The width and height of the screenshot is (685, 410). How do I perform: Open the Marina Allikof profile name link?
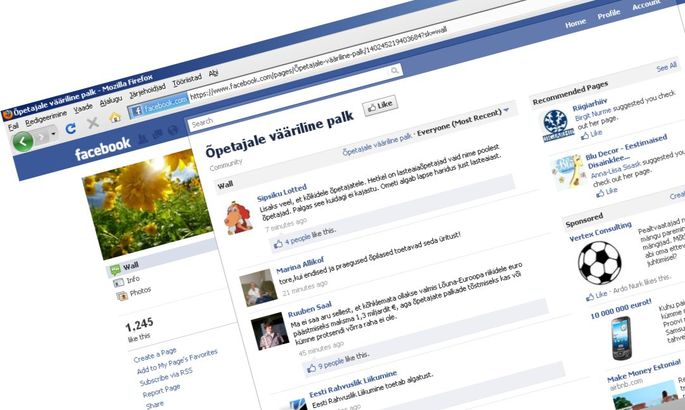pyautogui.click(x=301, y=265)
